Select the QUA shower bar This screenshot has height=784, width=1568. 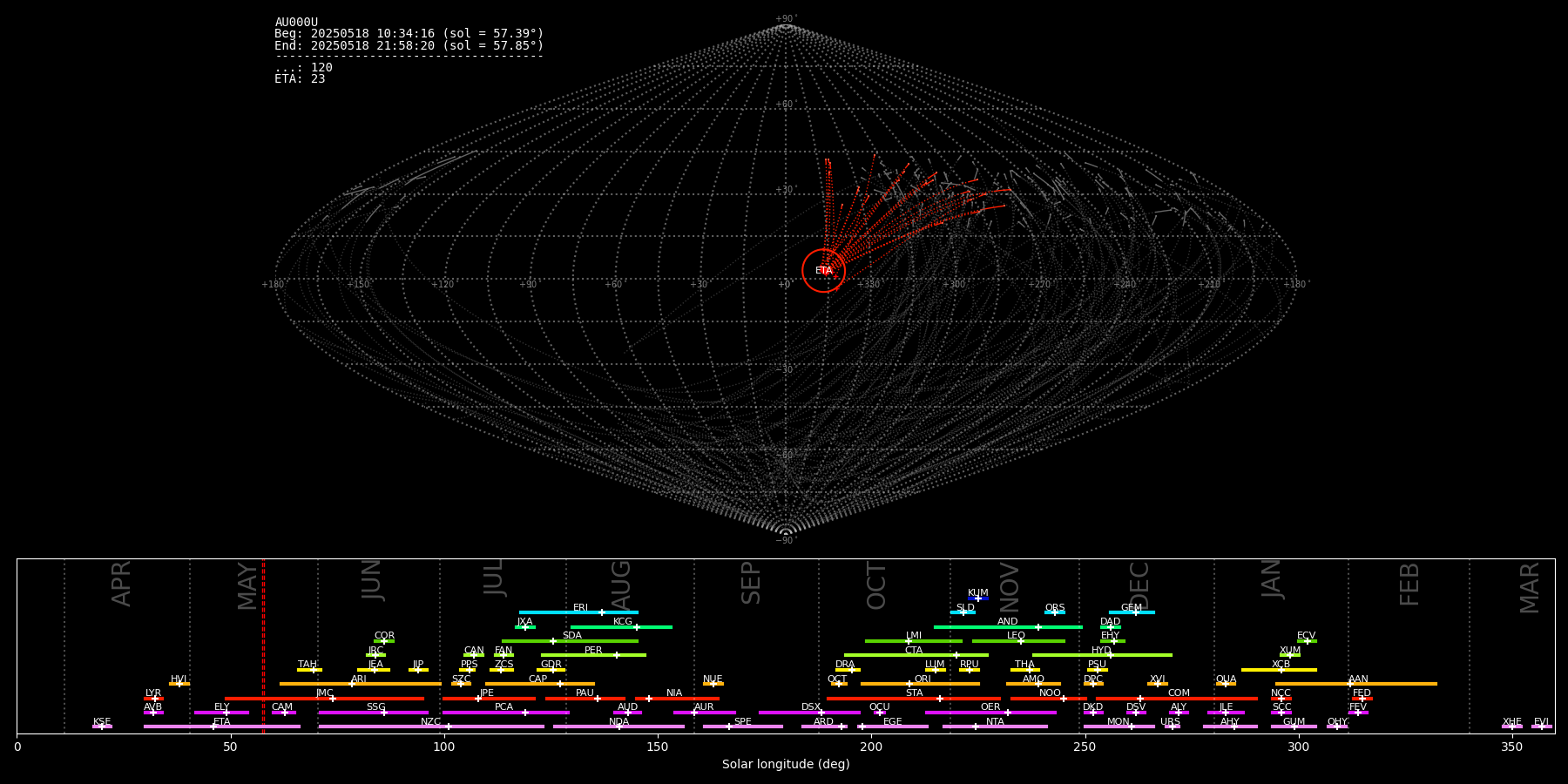tap(1226, 684)
